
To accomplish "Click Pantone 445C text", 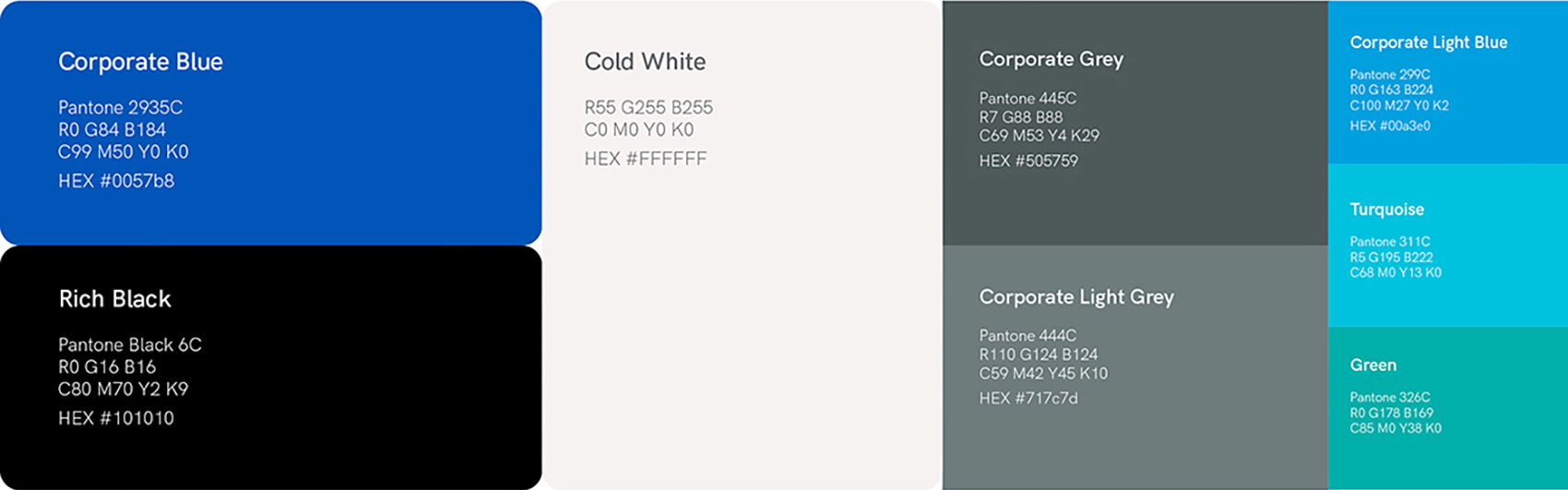I will 1028,98.
